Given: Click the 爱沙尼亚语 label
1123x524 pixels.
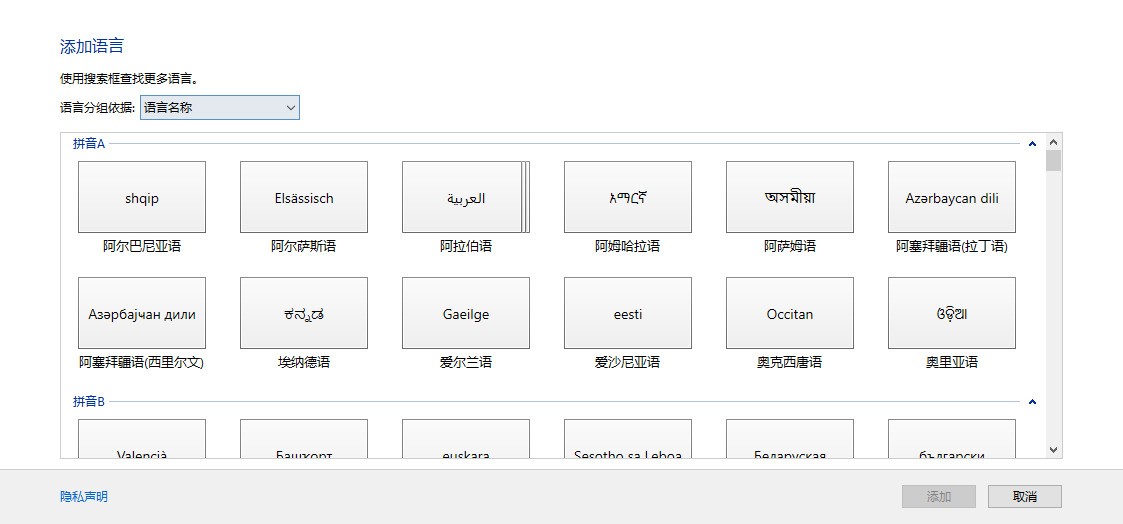Looking at the screenshot, I should (x=627, y=362).
